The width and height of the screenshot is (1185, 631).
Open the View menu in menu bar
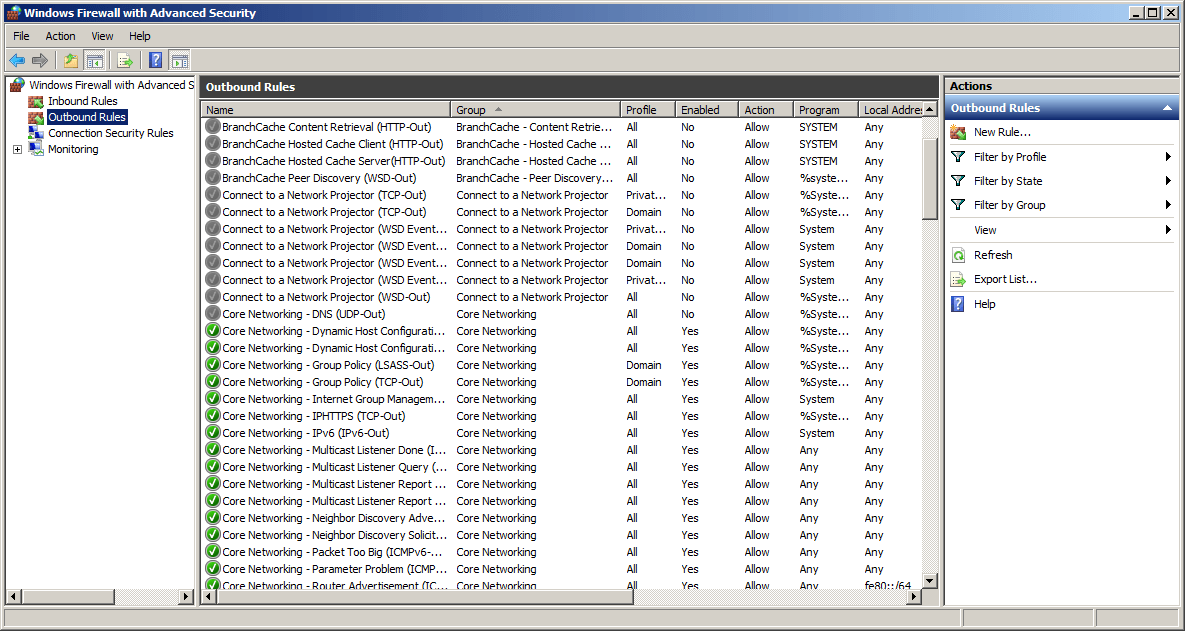coord(102,36)
